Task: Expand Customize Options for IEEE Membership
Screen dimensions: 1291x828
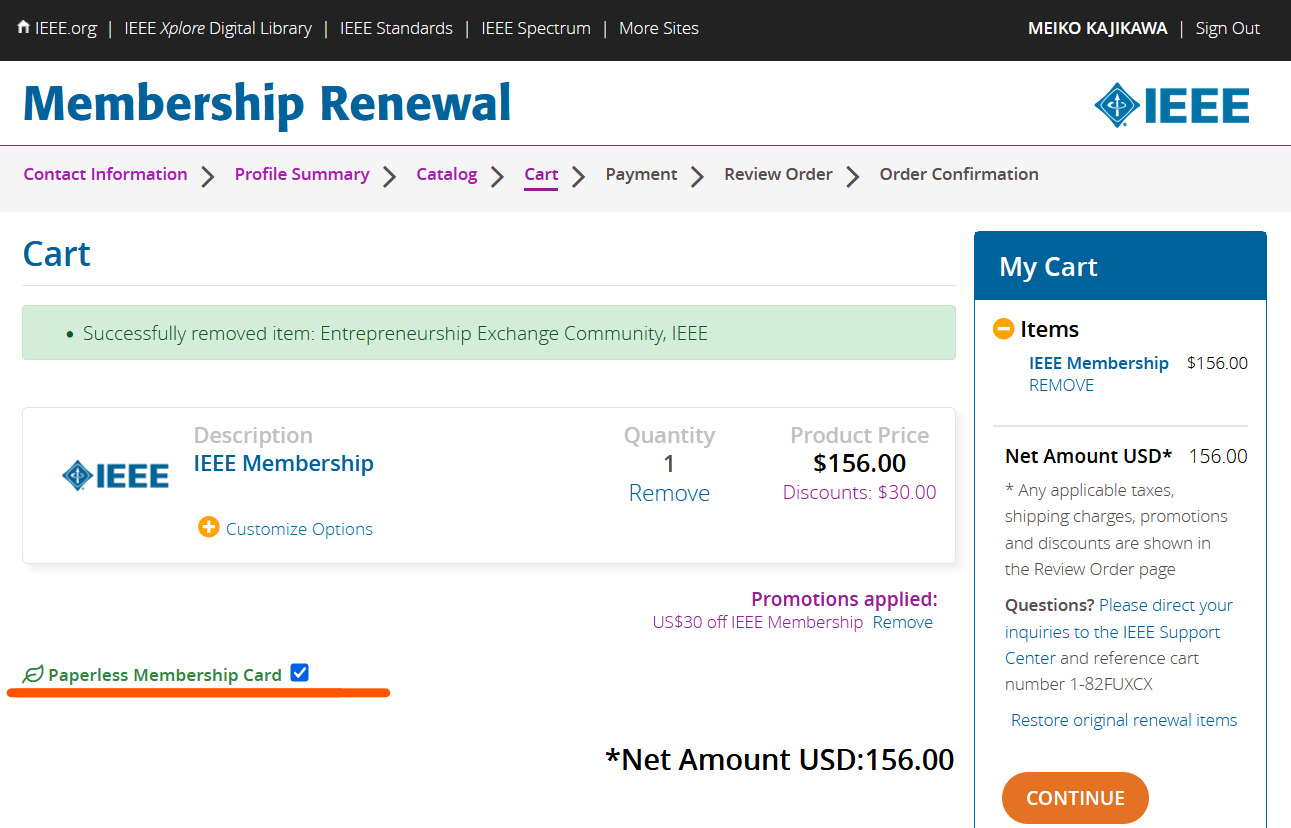Action: (299, 529)
